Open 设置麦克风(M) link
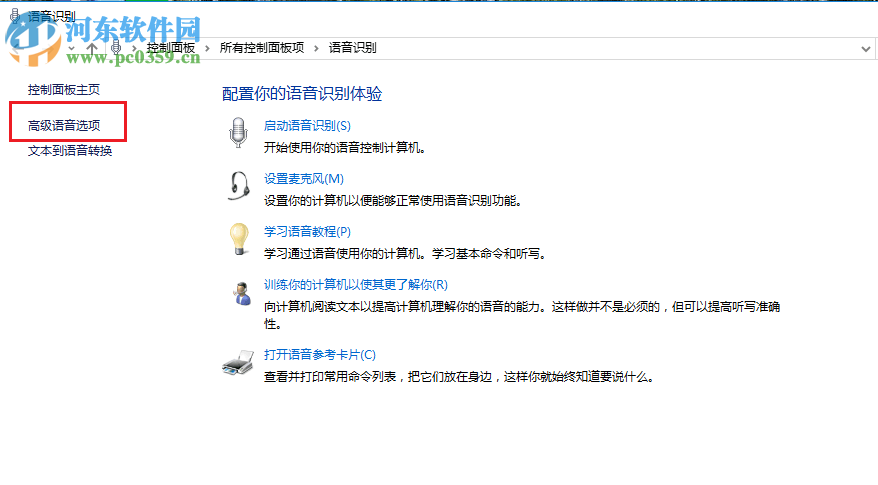This screenshot has width=878, height=485. click(304, 179)
